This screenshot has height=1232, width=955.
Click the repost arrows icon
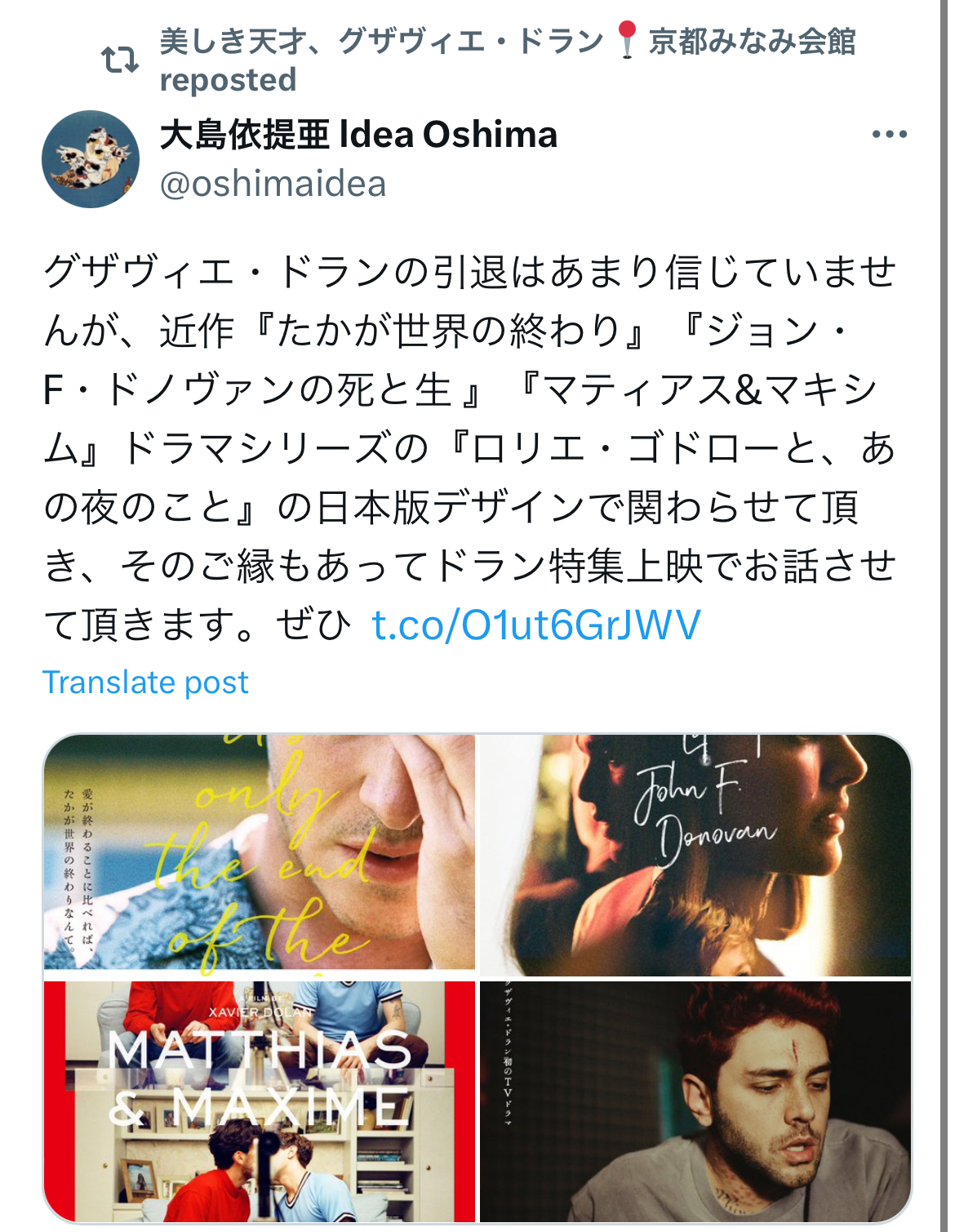(x=120, y=60)
